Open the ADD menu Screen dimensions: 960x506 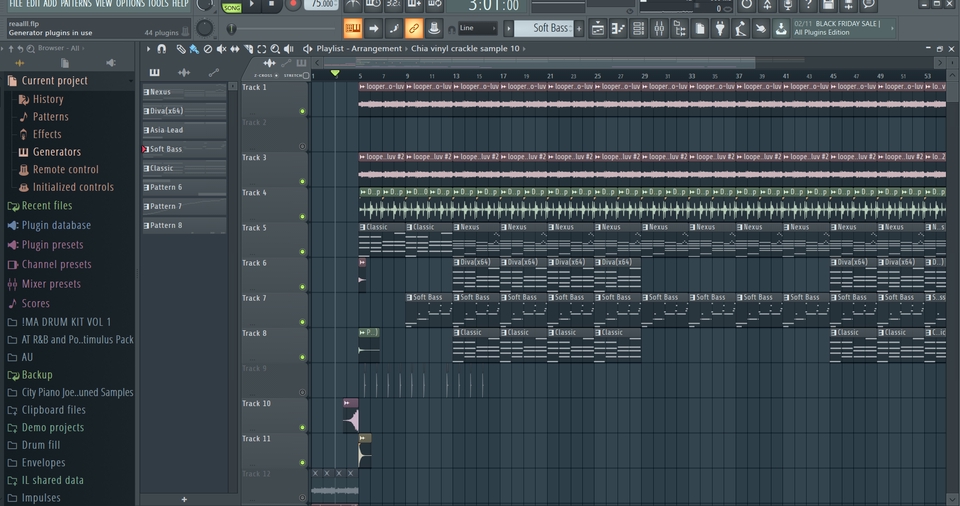[x=50, y=4]
